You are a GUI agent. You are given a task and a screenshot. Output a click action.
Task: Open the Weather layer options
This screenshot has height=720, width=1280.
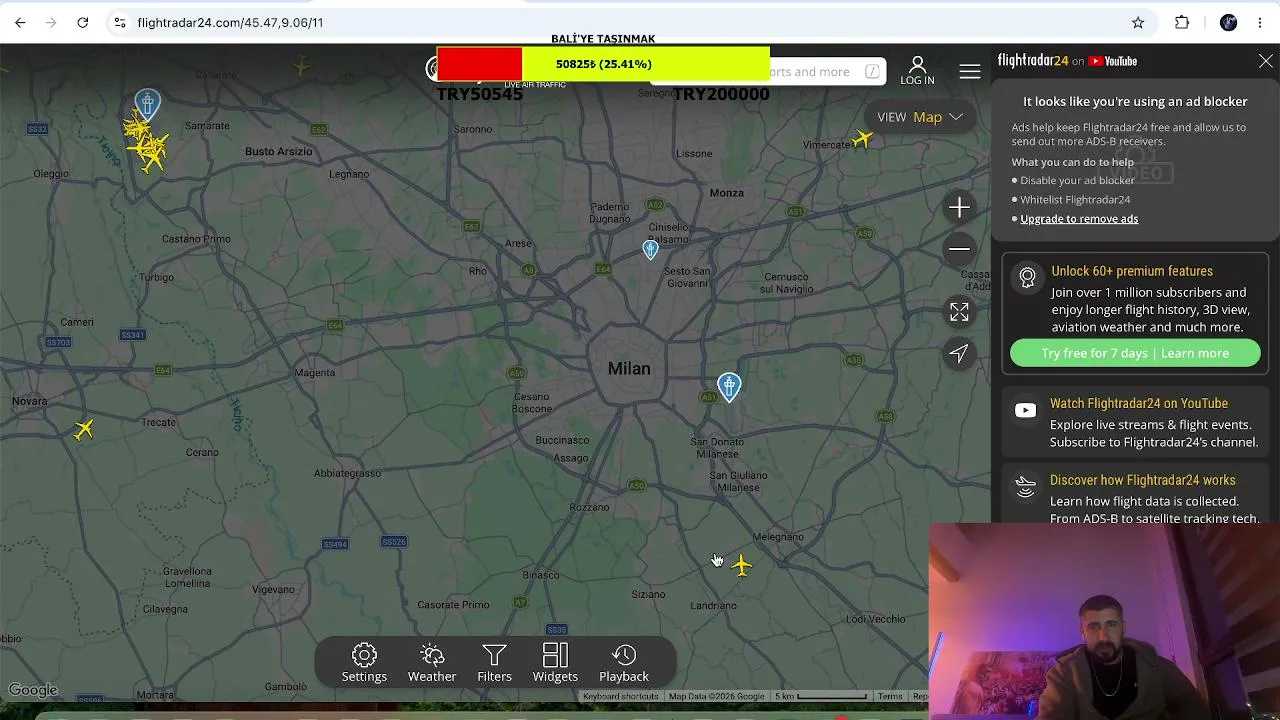432,663
